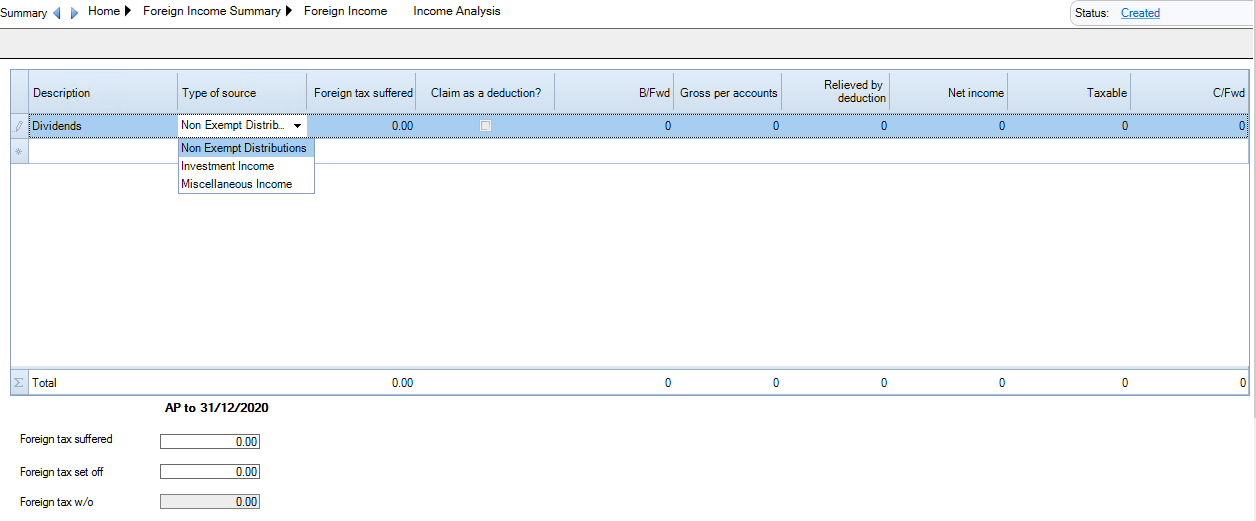Click the C/Fwd column header
Image resolution: width=1256 pixels, height=521 pixels.
pyautogui.click(x=1190, y=93)
